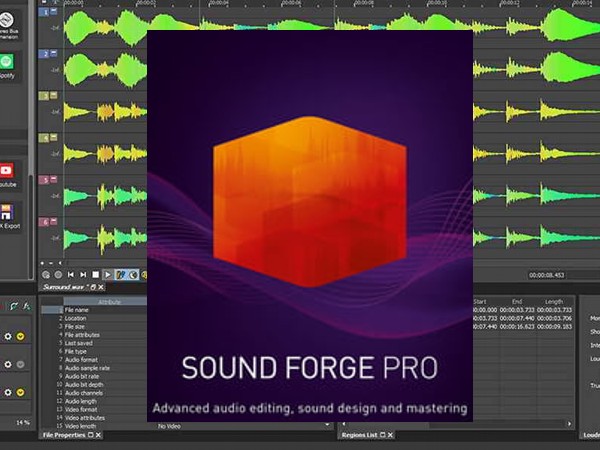Open the third yellow plug-in dropdown arrow
This screenshot has width=600, height=450.
(20, 392)
